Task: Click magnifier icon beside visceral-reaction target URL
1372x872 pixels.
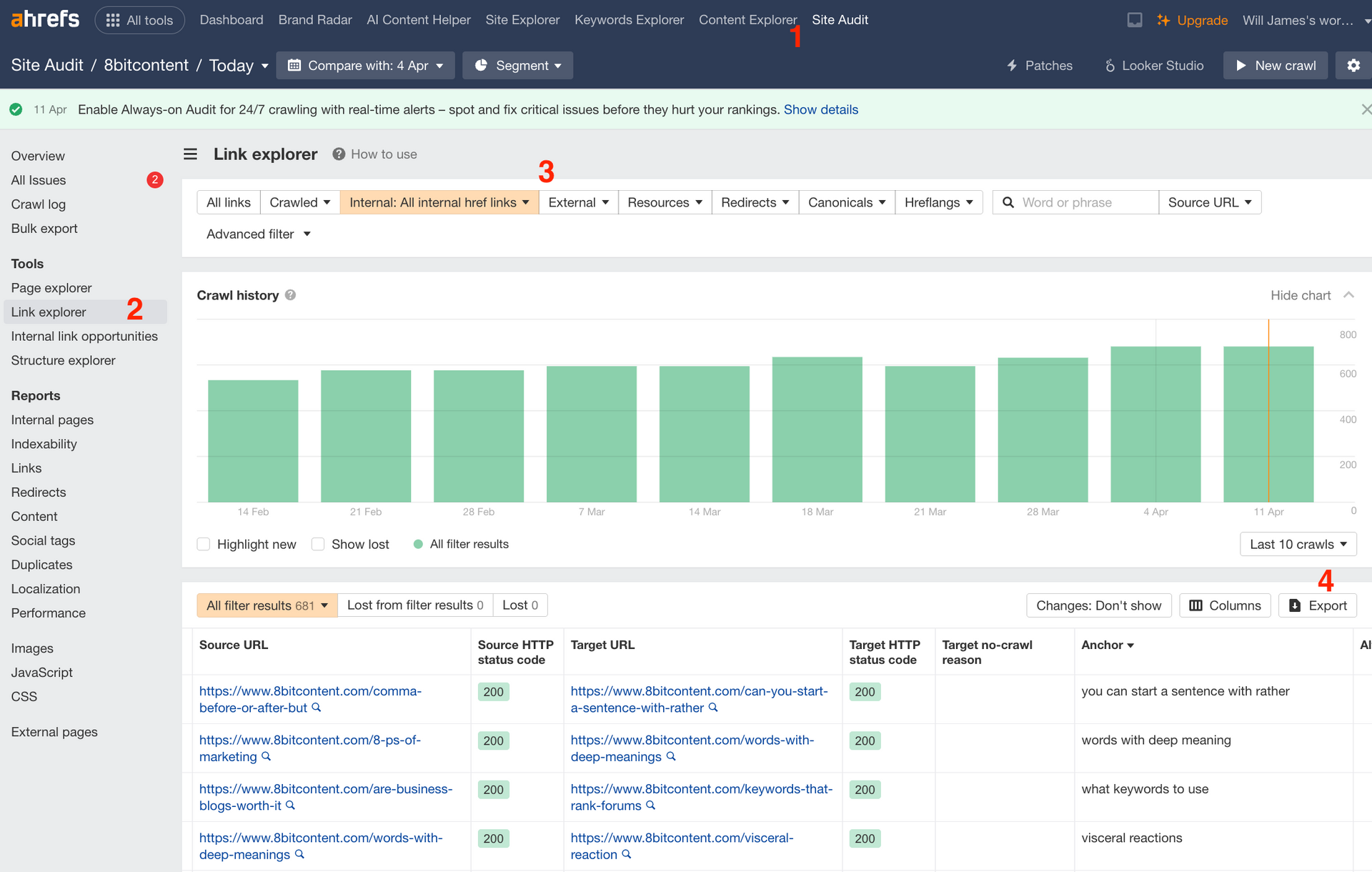Action: point(627,854)
